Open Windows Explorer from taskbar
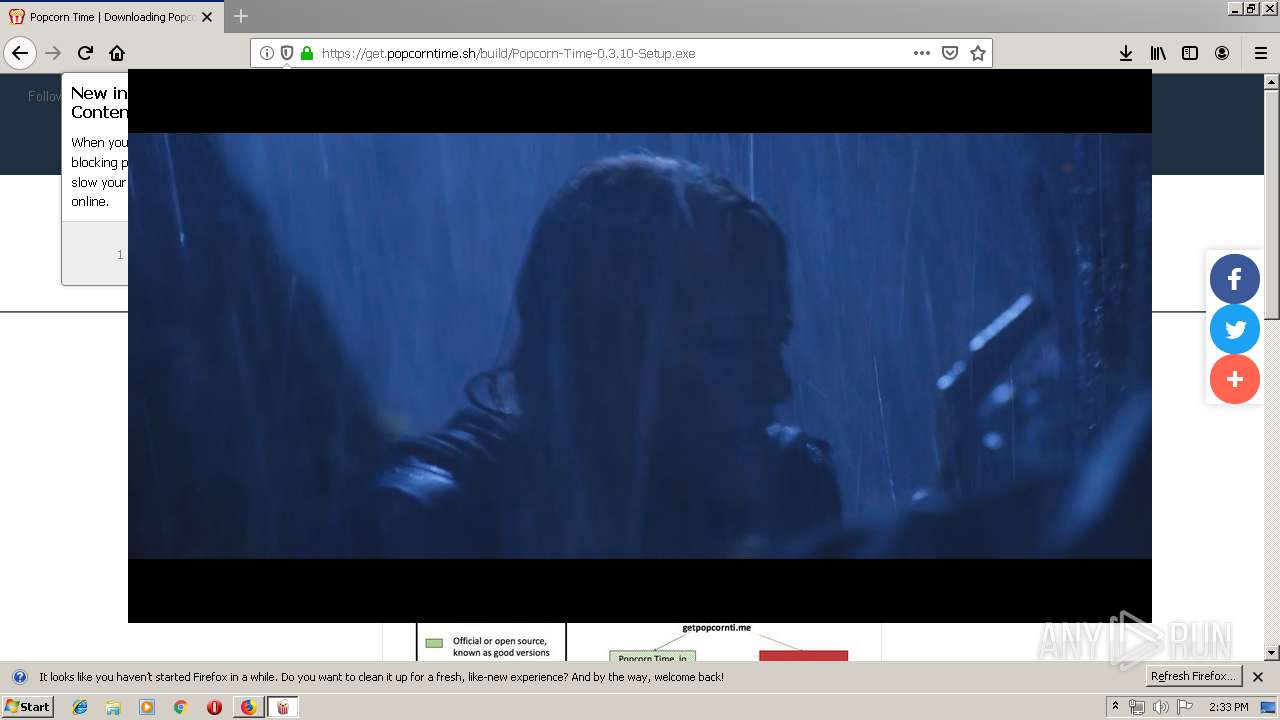The height and width of the screenshot is (720, 1280). [x=113, y=707]
